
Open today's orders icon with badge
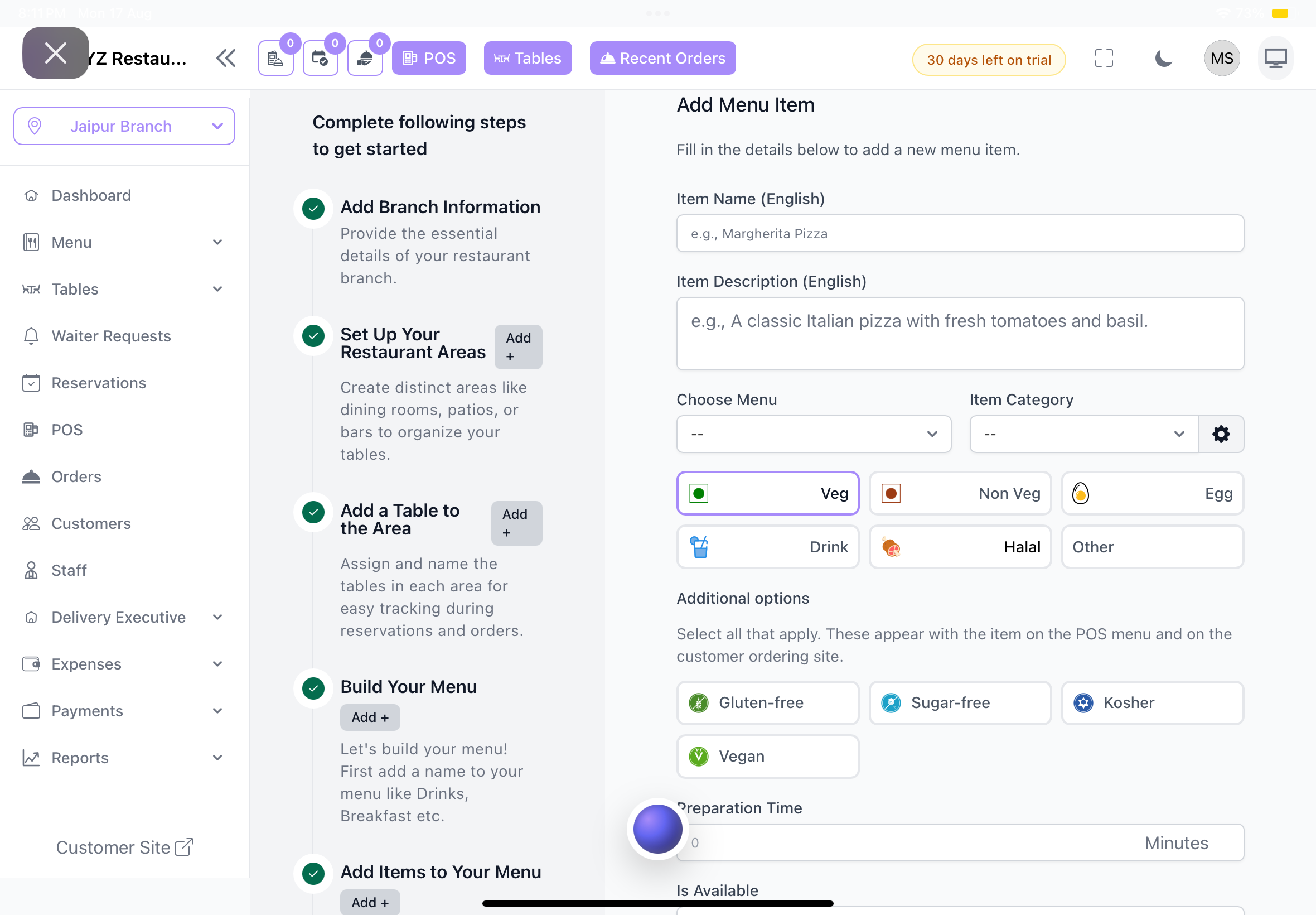click(275, 58)
